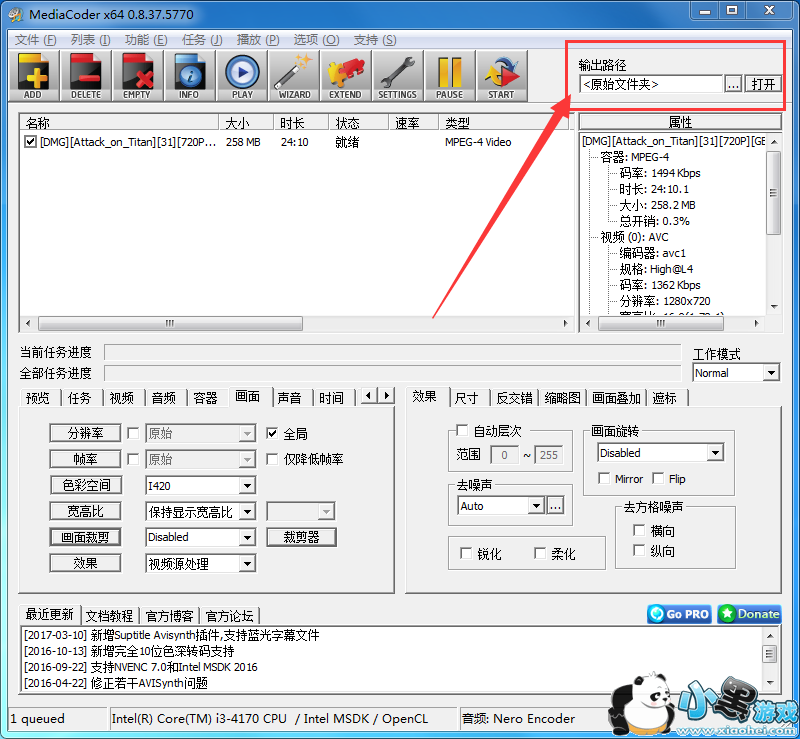The width and height of the screenshot is (800, 739).
Task: Switch to the 文档教程 tab
Action: tap(109, 616)
